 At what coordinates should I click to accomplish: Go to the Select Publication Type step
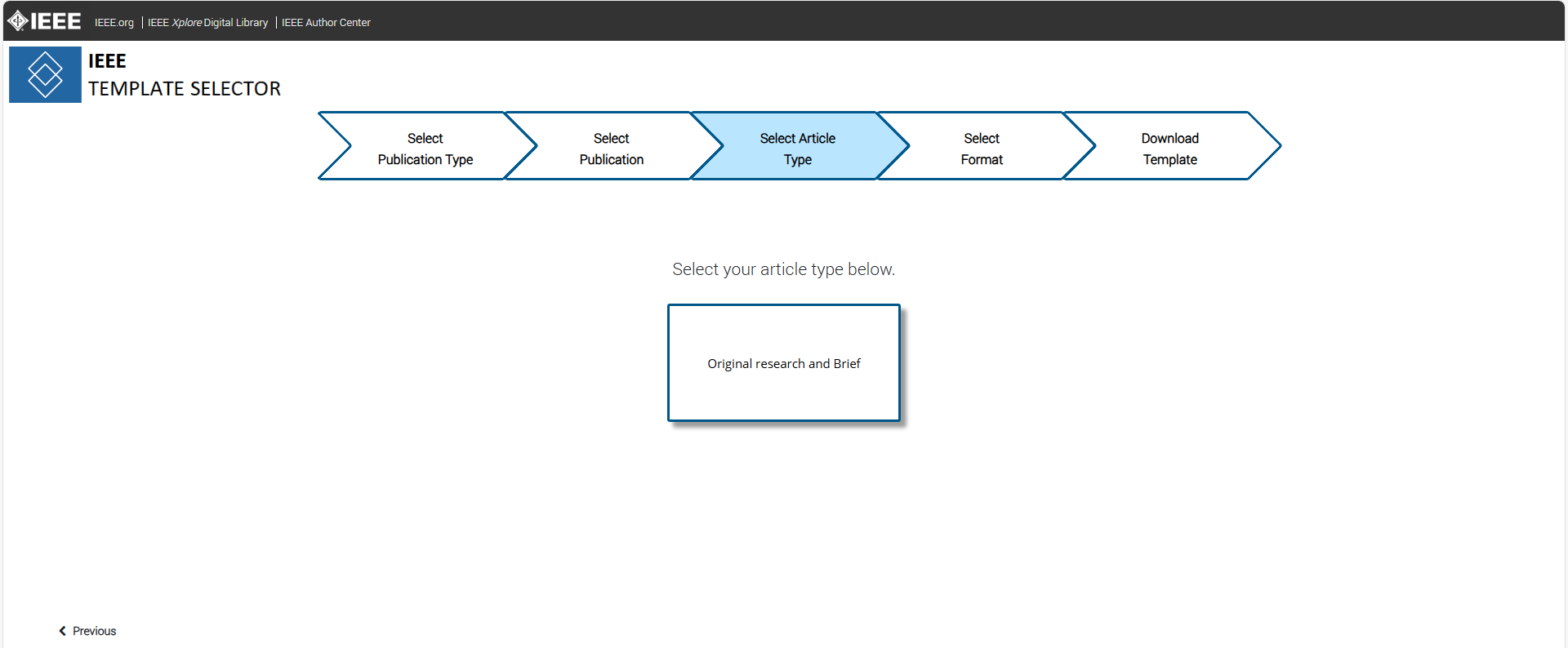coord(426,146)
